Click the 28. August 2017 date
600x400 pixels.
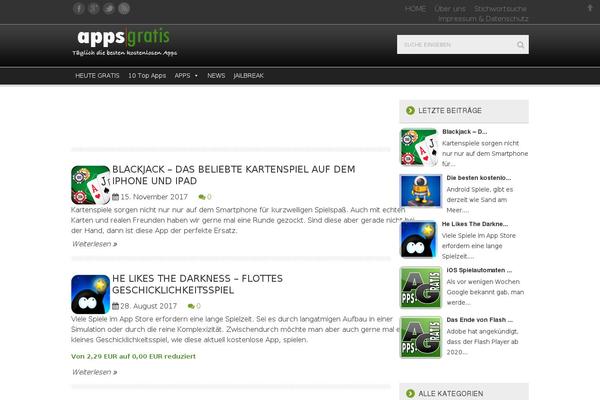click(149, 306)
